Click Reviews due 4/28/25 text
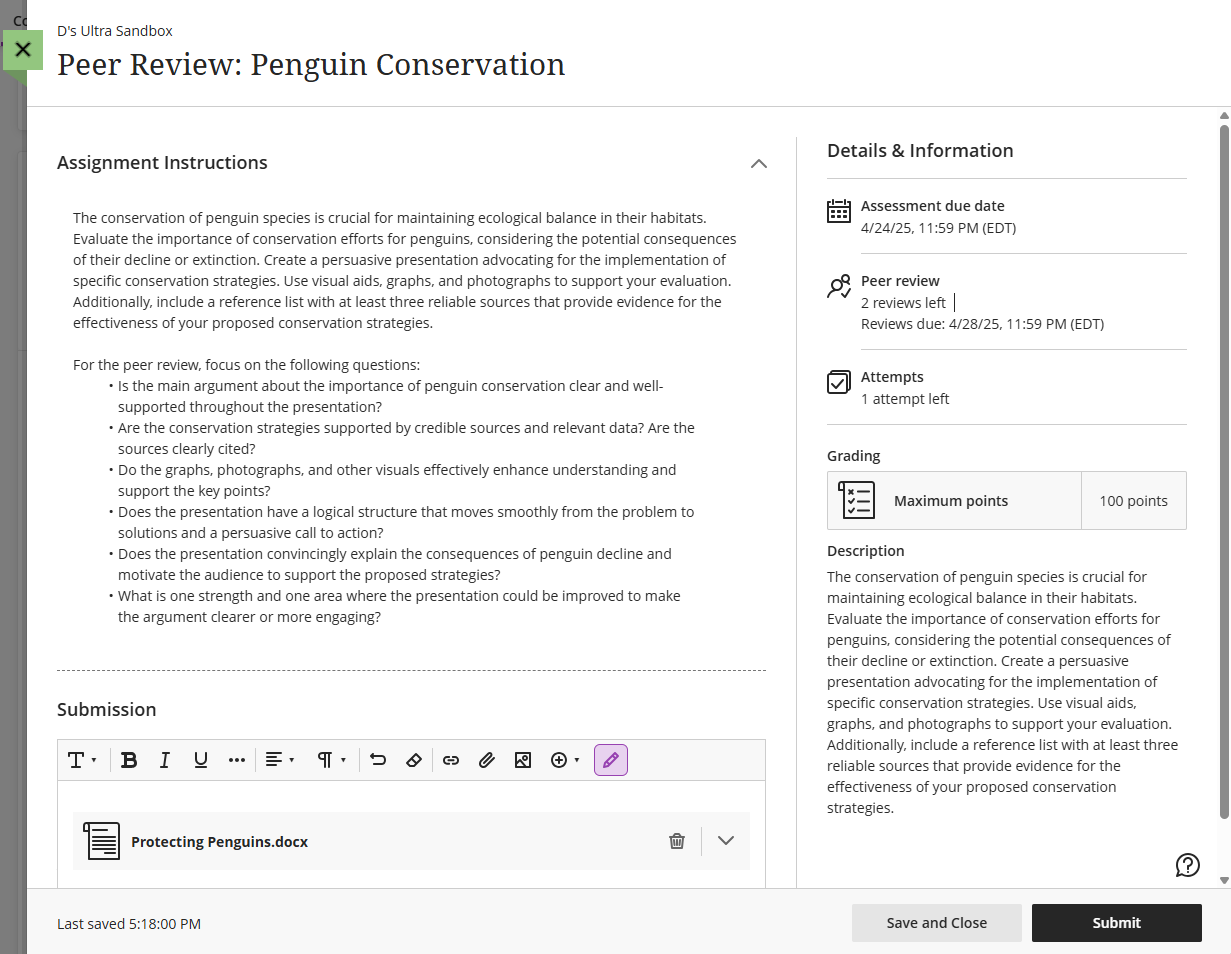 (982, 324)
